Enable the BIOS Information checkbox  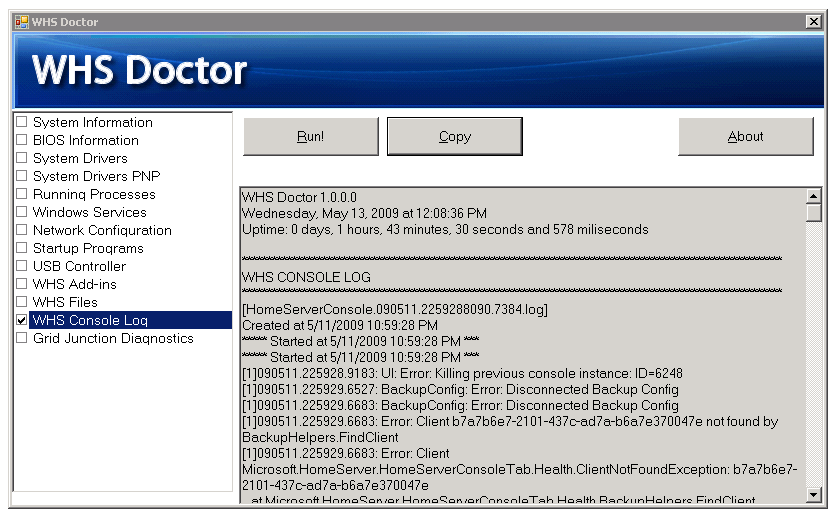click(22, 140)
